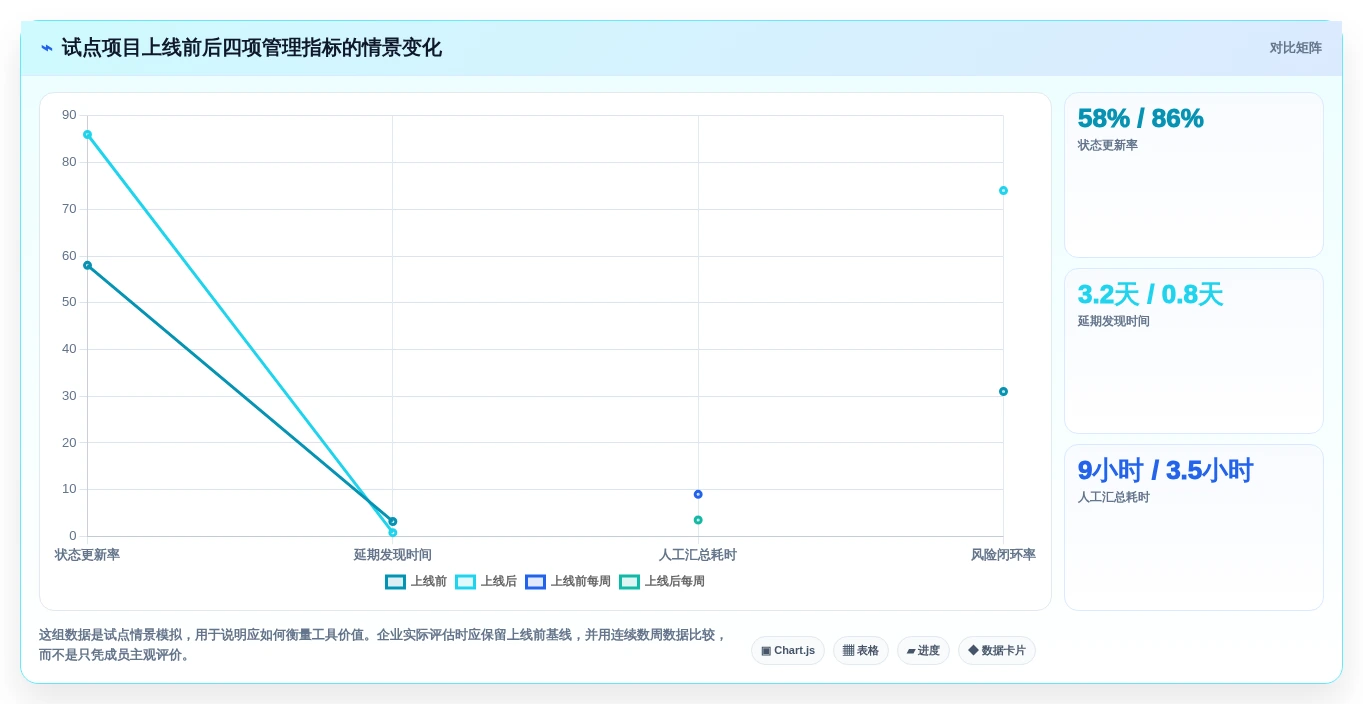Select the 上线前 延期发现时间 point at 3.2
Viewport: 1363px width, 704px height.
point(393,521)
